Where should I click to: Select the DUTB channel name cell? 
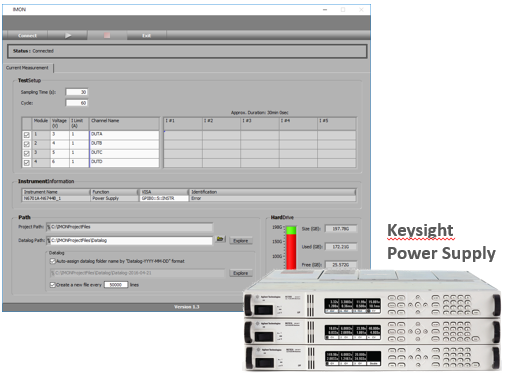(x=124, y=144)
